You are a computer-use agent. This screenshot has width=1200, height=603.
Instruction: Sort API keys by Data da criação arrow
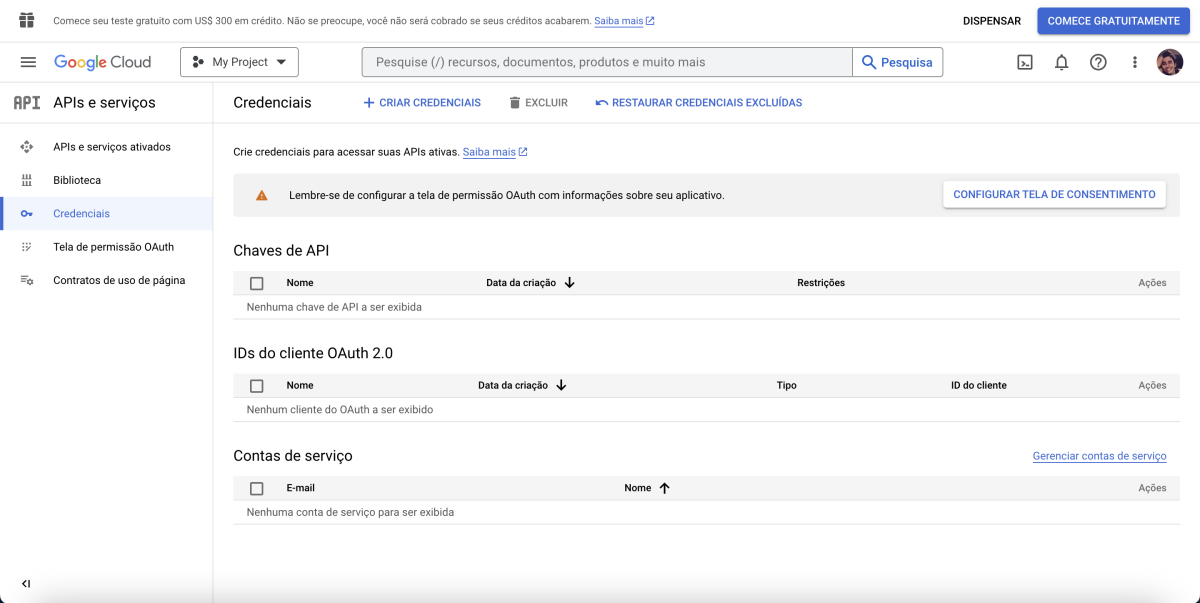tap(570, 283)
